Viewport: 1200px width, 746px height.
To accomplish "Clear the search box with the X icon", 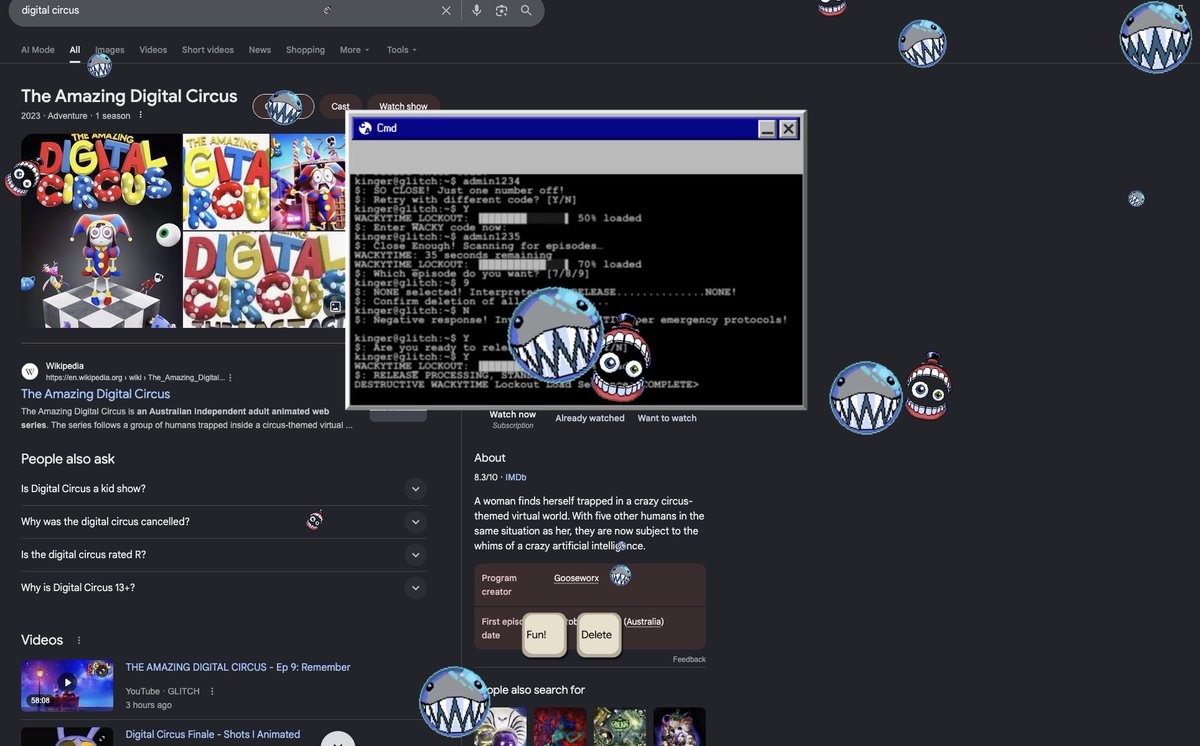I will [x=446, y=10].
